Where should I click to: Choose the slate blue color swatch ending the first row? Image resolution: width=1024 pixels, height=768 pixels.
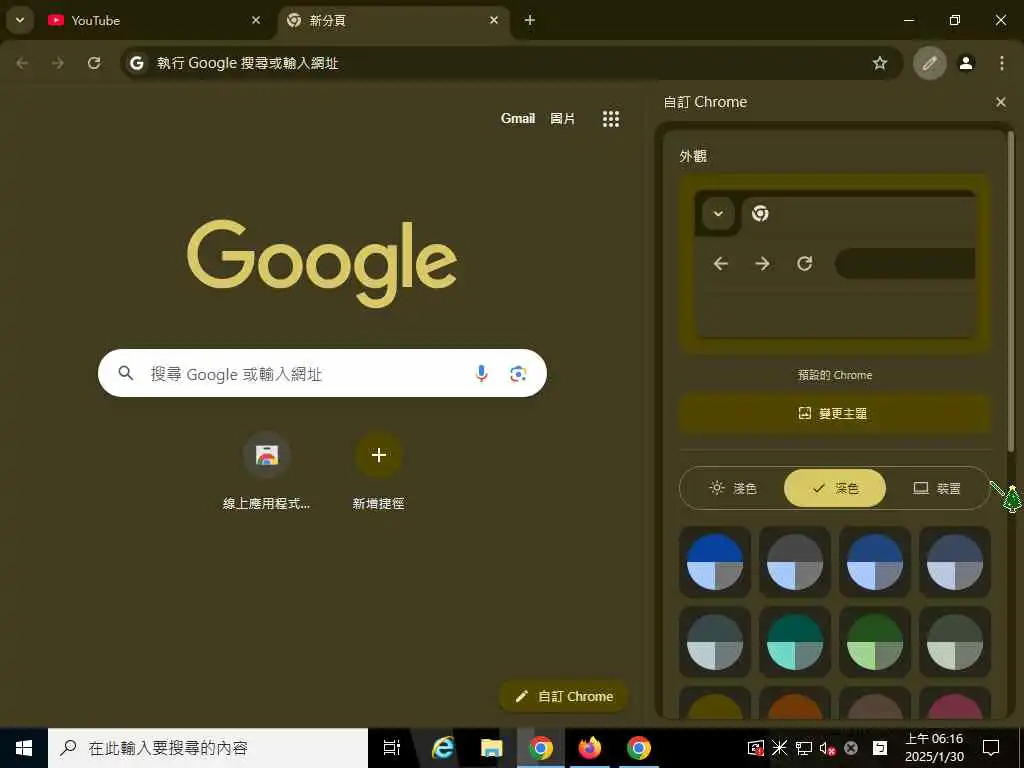point(955,562)
